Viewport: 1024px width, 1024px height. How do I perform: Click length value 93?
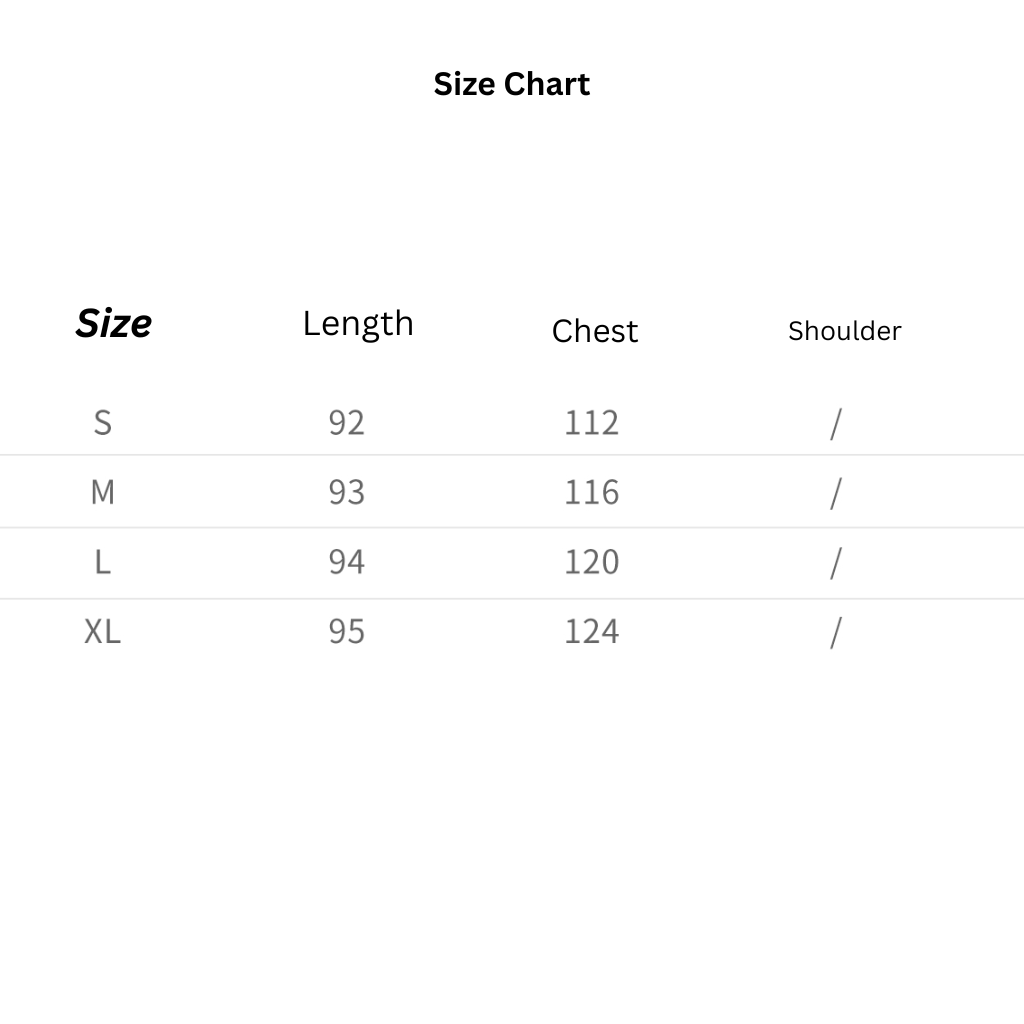(346, 492)
